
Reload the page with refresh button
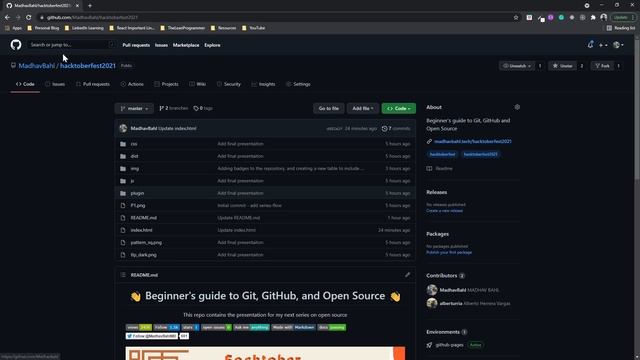click(29, 18)
